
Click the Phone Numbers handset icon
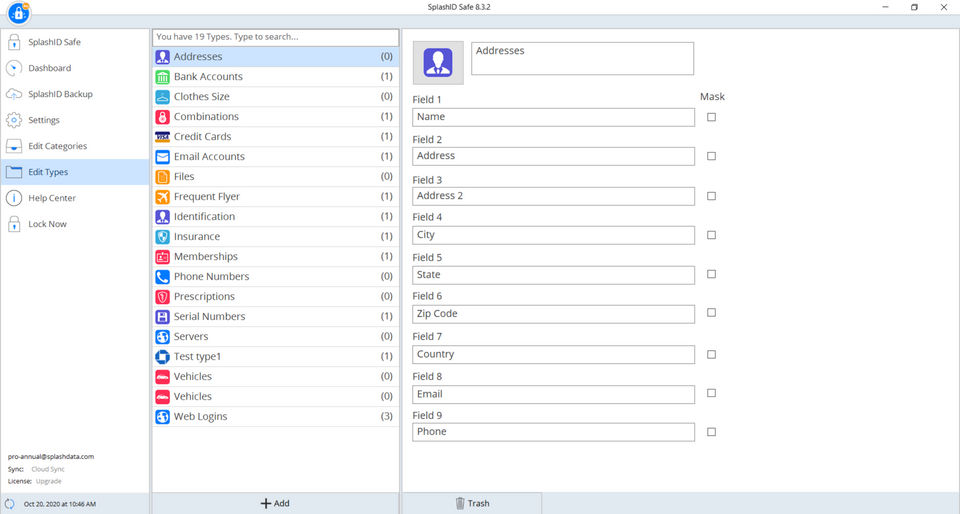coord(162,277)
